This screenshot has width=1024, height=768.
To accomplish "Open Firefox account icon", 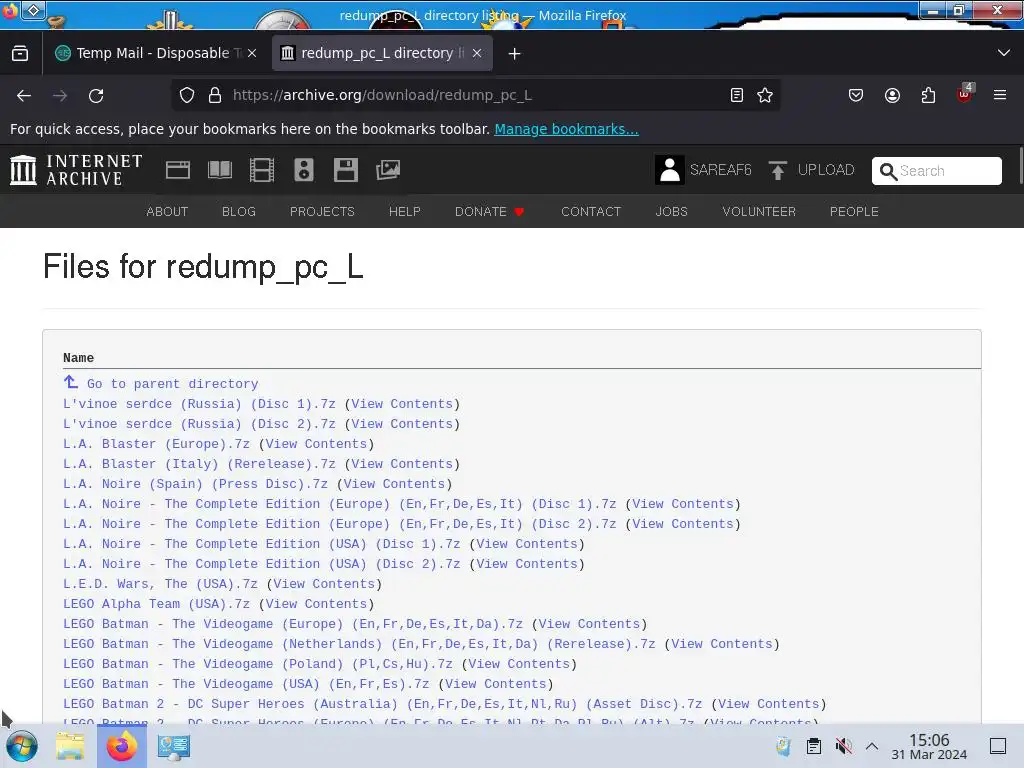I will pyautogui.click(x=892, y=95).
